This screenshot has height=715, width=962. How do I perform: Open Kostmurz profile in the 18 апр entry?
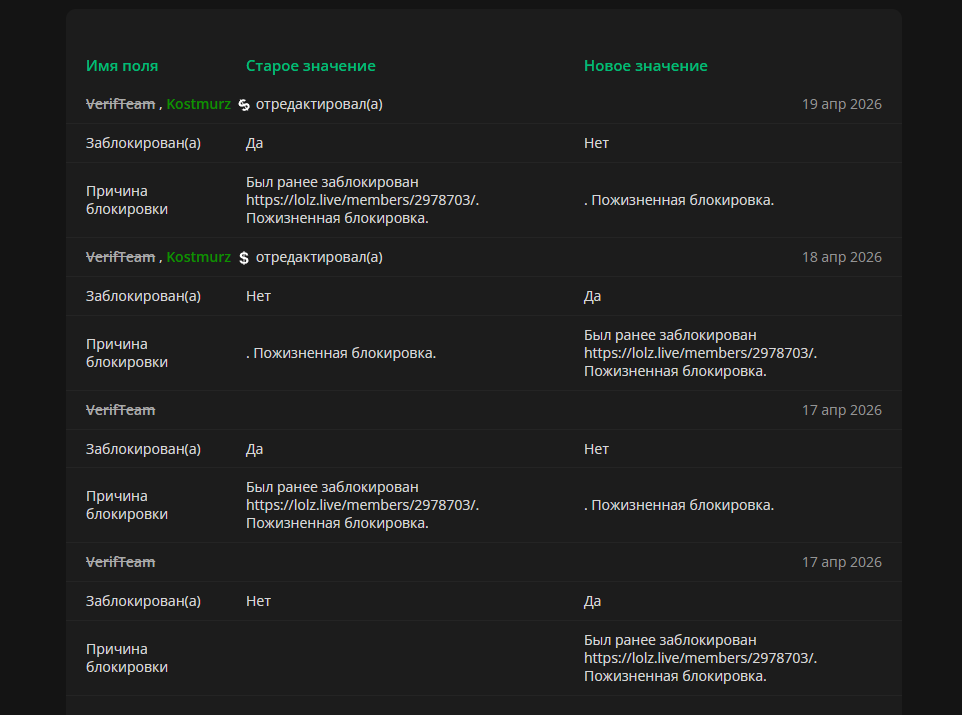click(x=198, y=257)
